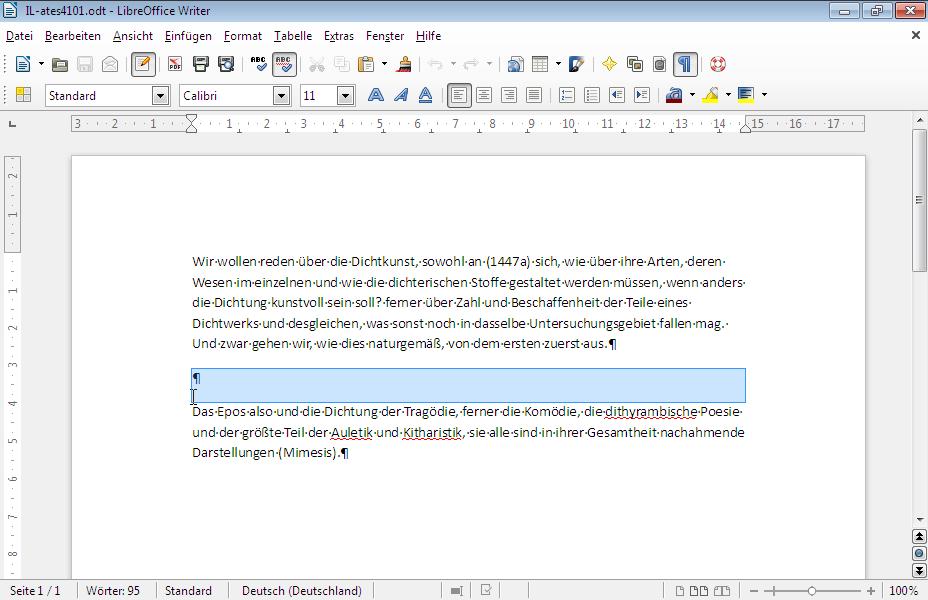Open the Table grid dropdown arrow
928x600 pixels.
tap(558, 64)
